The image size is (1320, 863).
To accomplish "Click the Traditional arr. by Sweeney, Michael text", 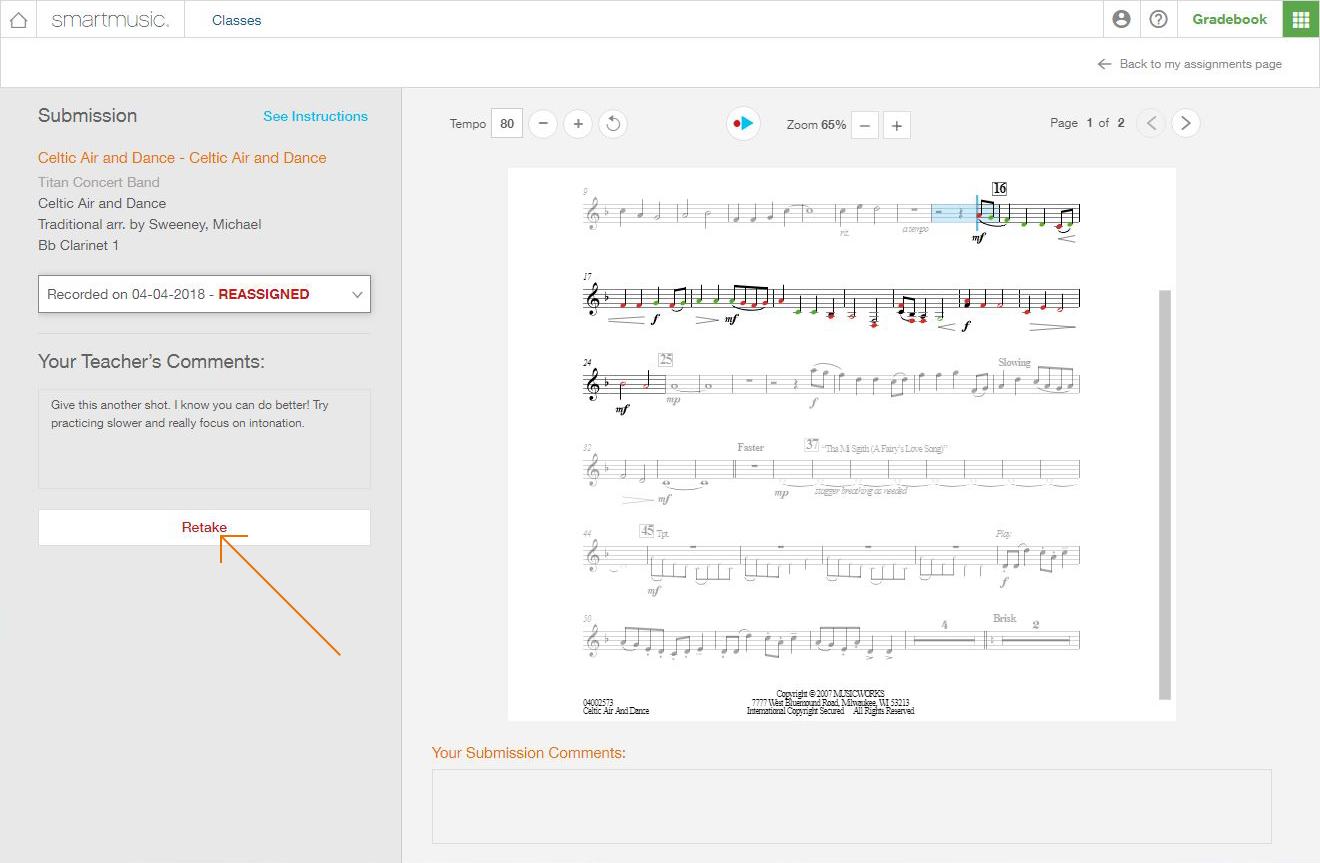I will (x=150, y=224).
